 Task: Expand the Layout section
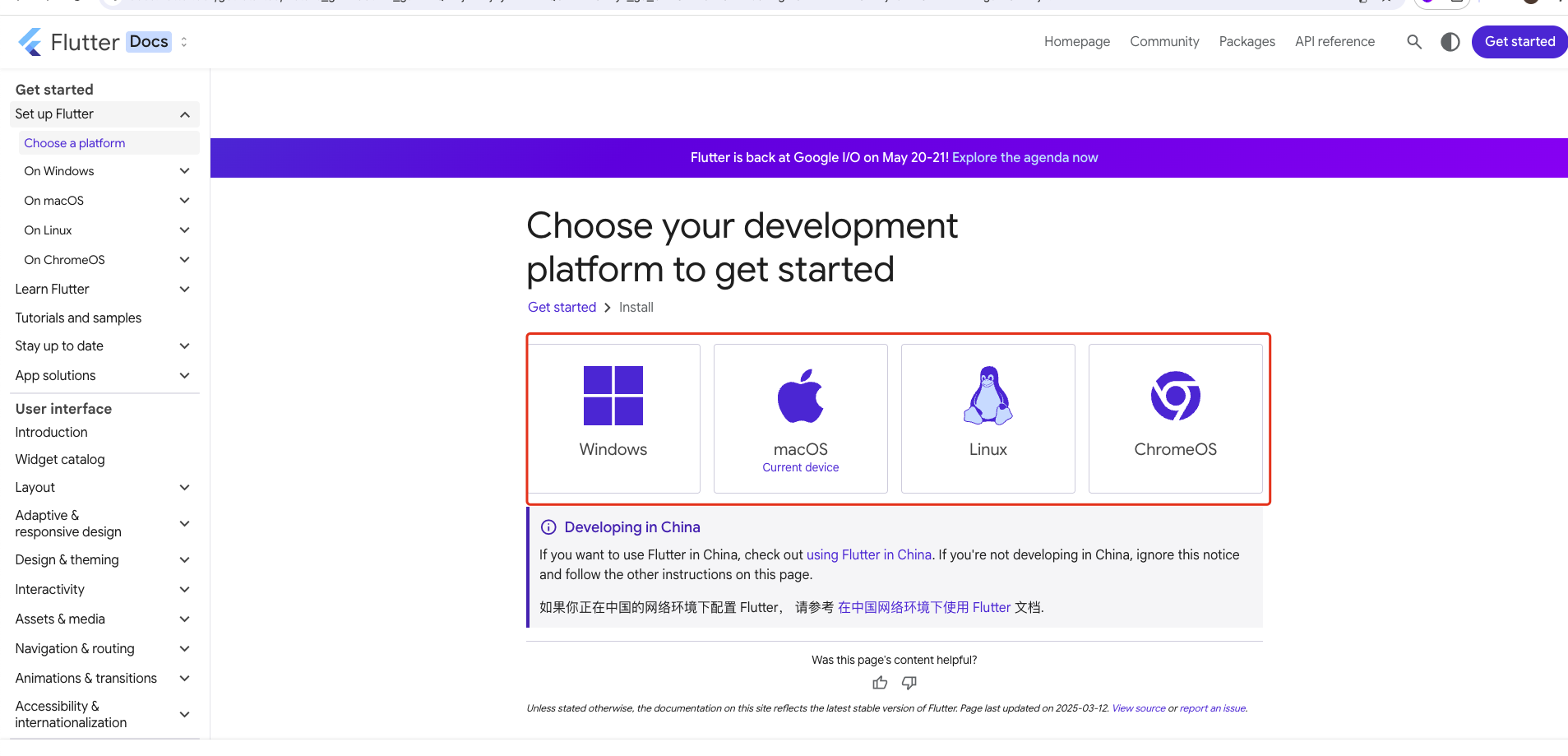pos(185,488)
